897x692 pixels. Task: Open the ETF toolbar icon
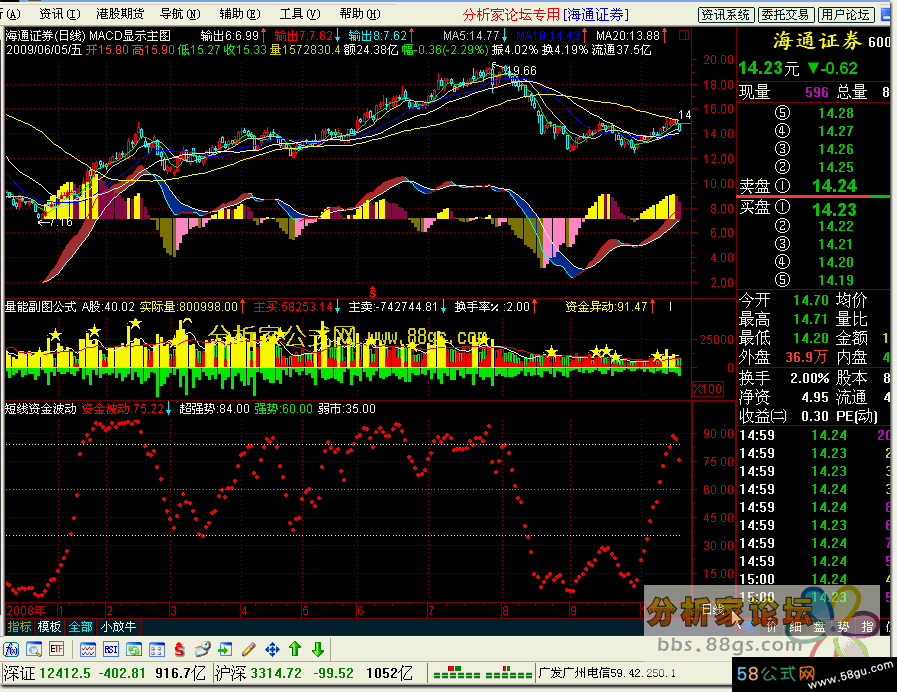(56, 649)
